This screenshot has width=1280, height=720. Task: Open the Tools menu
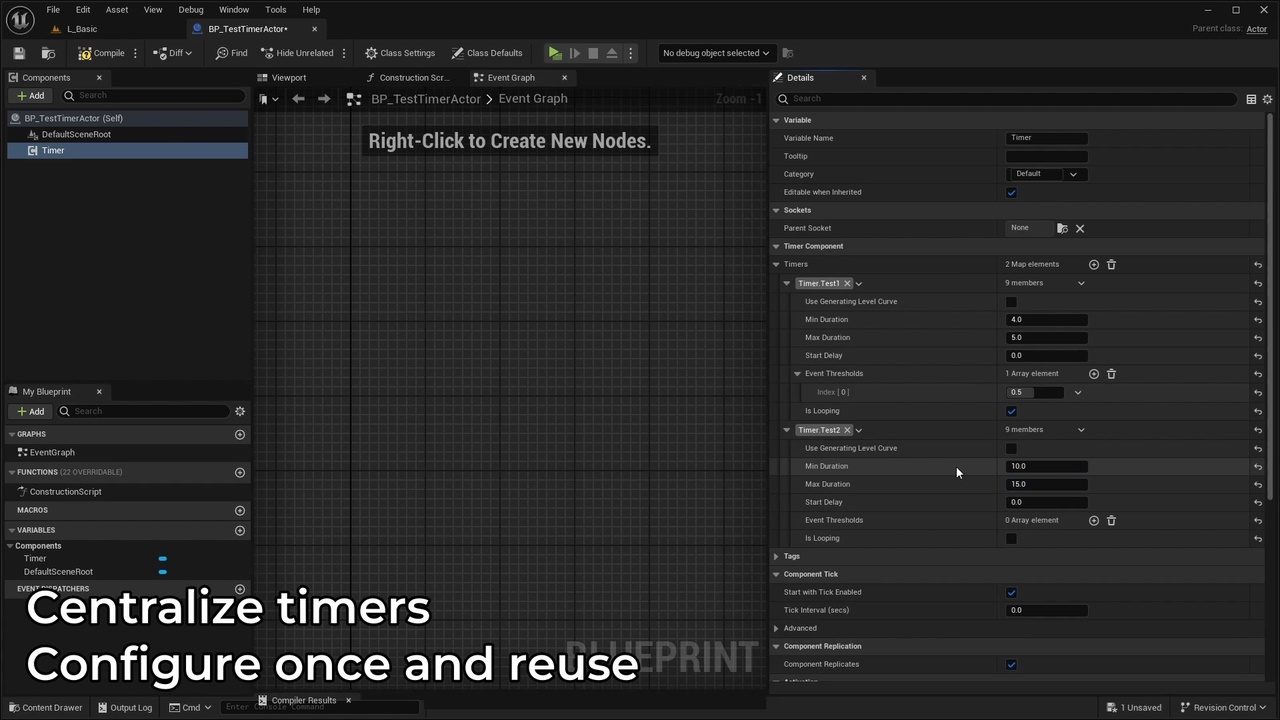276,10
